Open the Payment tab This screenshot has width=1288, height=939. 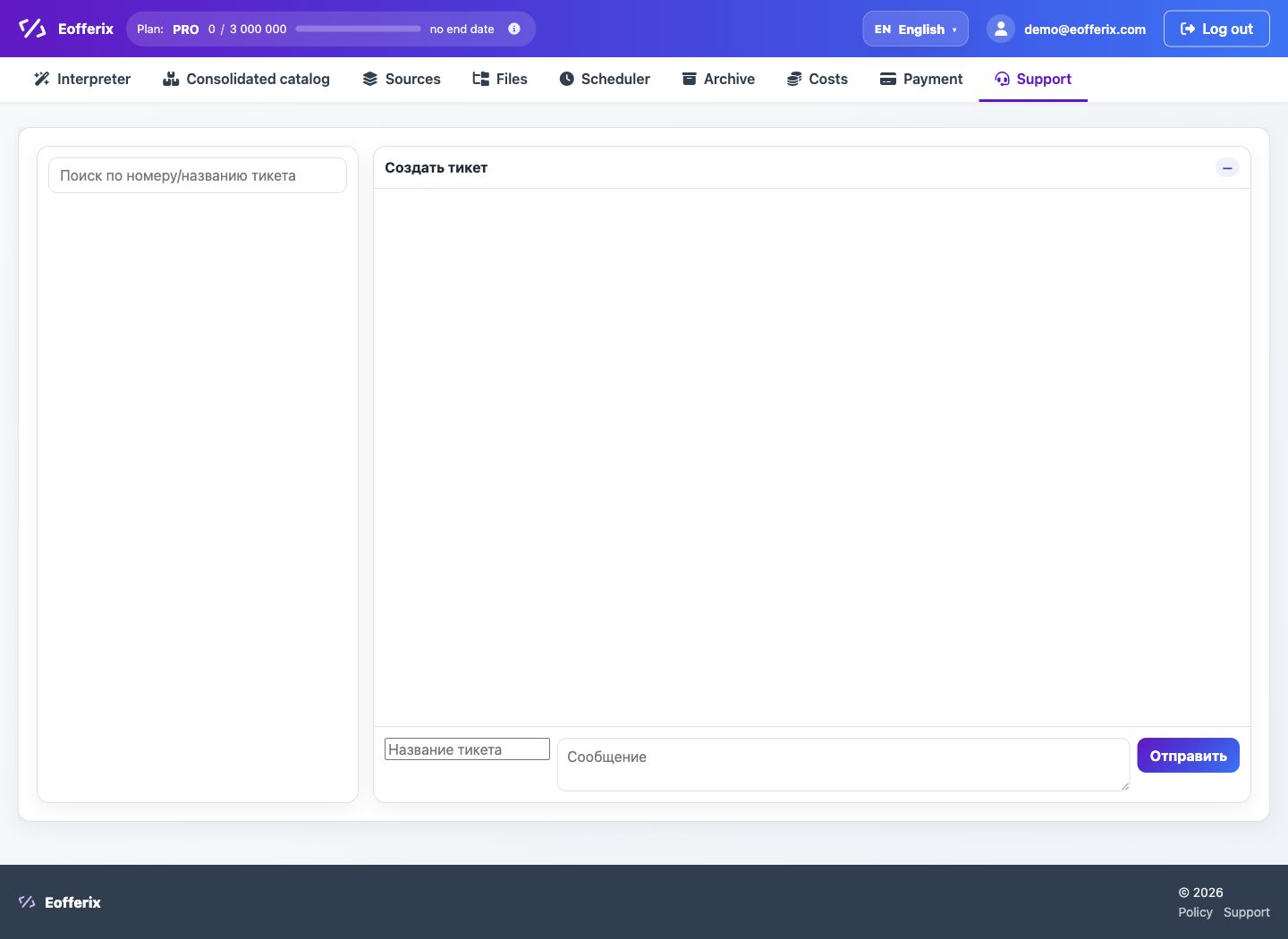(x=921, y=79)
